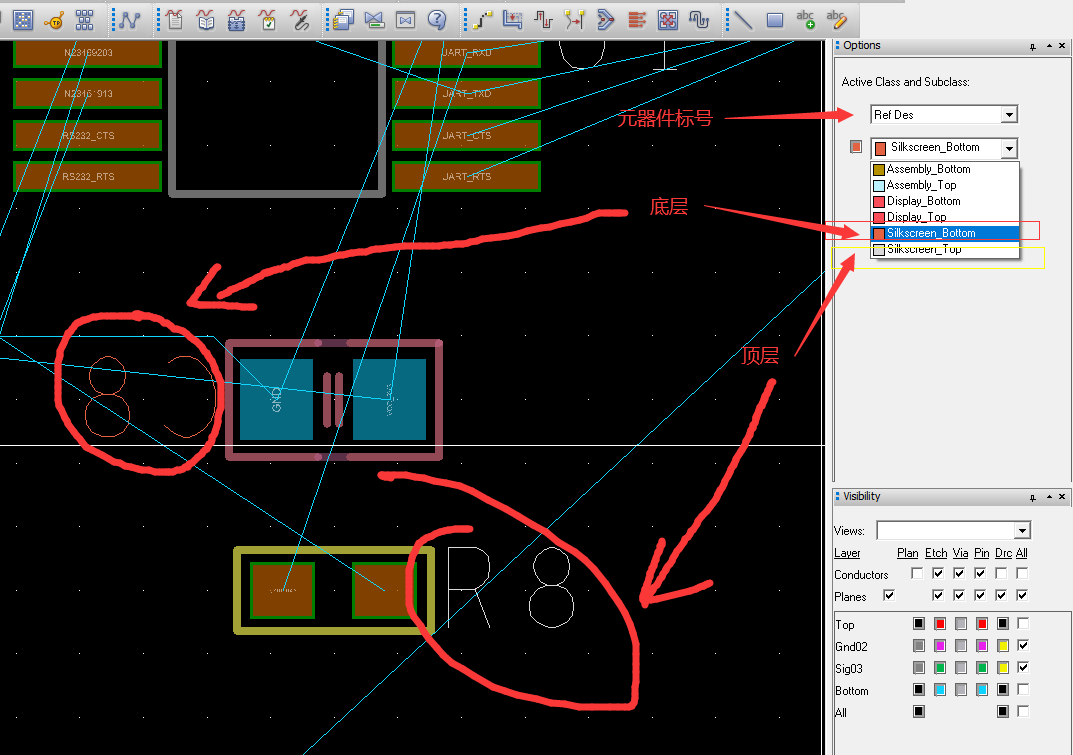
Task: Click the Top layer red Etch color swatch
Action: coord(940,624)
